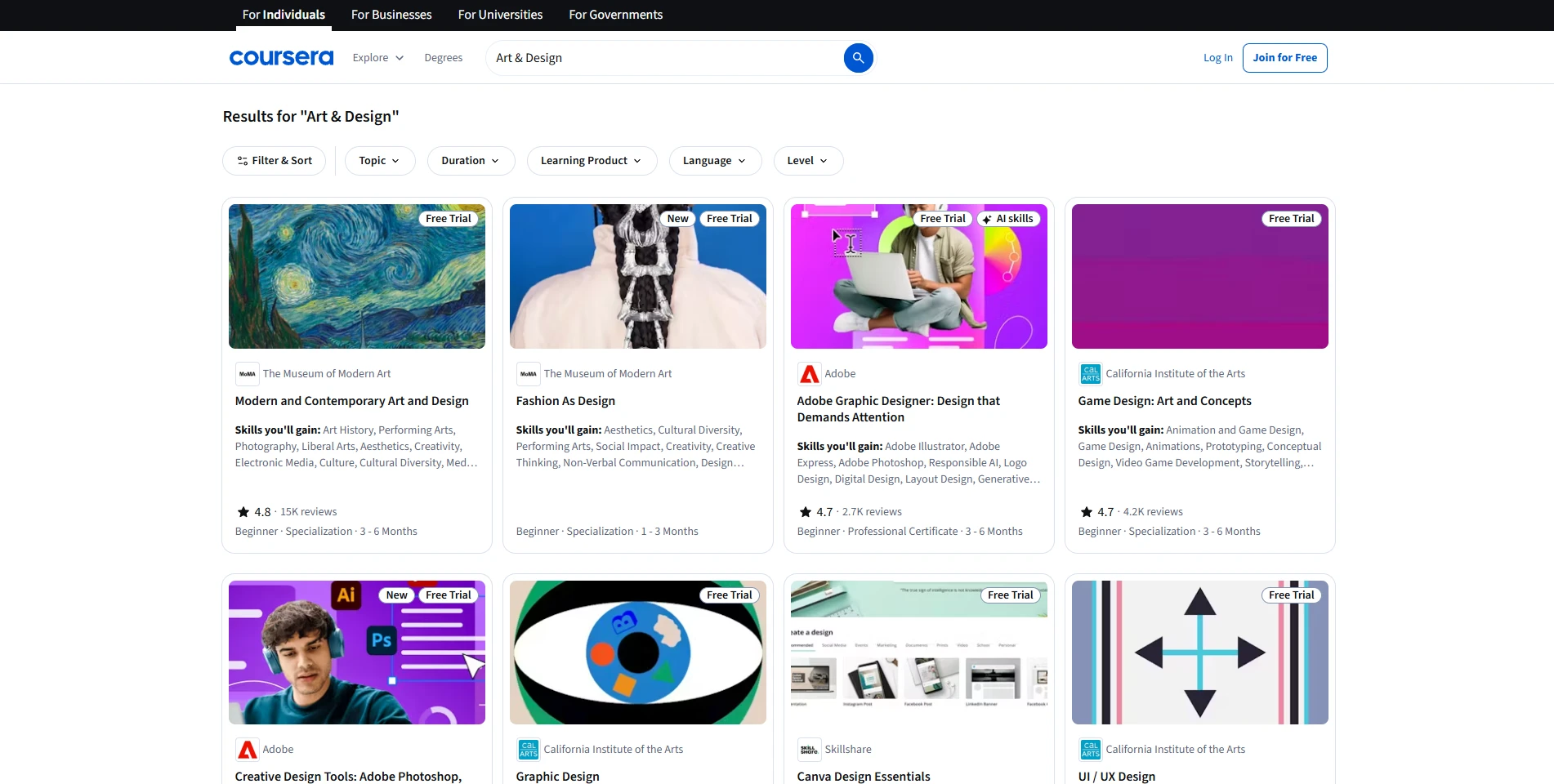Click the Log In link
This screenshot has width=1554, height=784.
pyautogui.click(x=1217, y=57)
